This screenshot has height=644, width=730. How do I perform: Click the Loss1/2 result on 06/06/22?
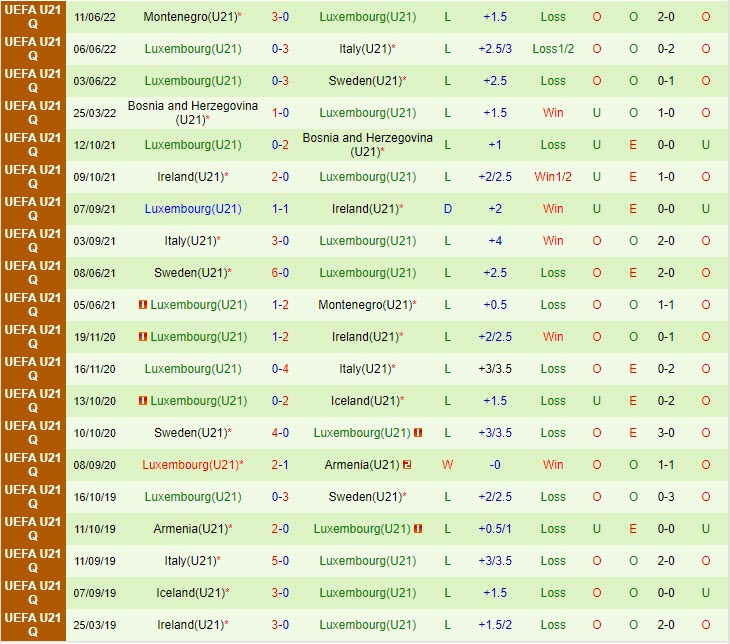coord(553,49)
